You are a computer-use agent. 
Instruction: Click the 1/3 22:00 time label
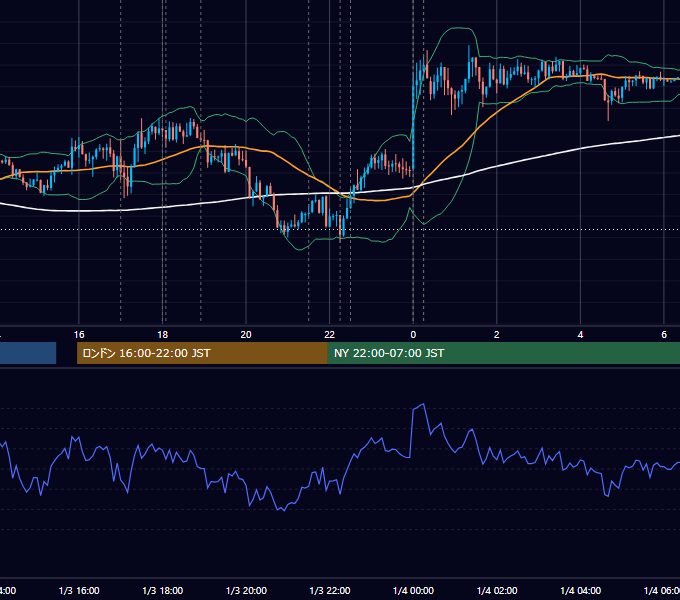point(330,590)
